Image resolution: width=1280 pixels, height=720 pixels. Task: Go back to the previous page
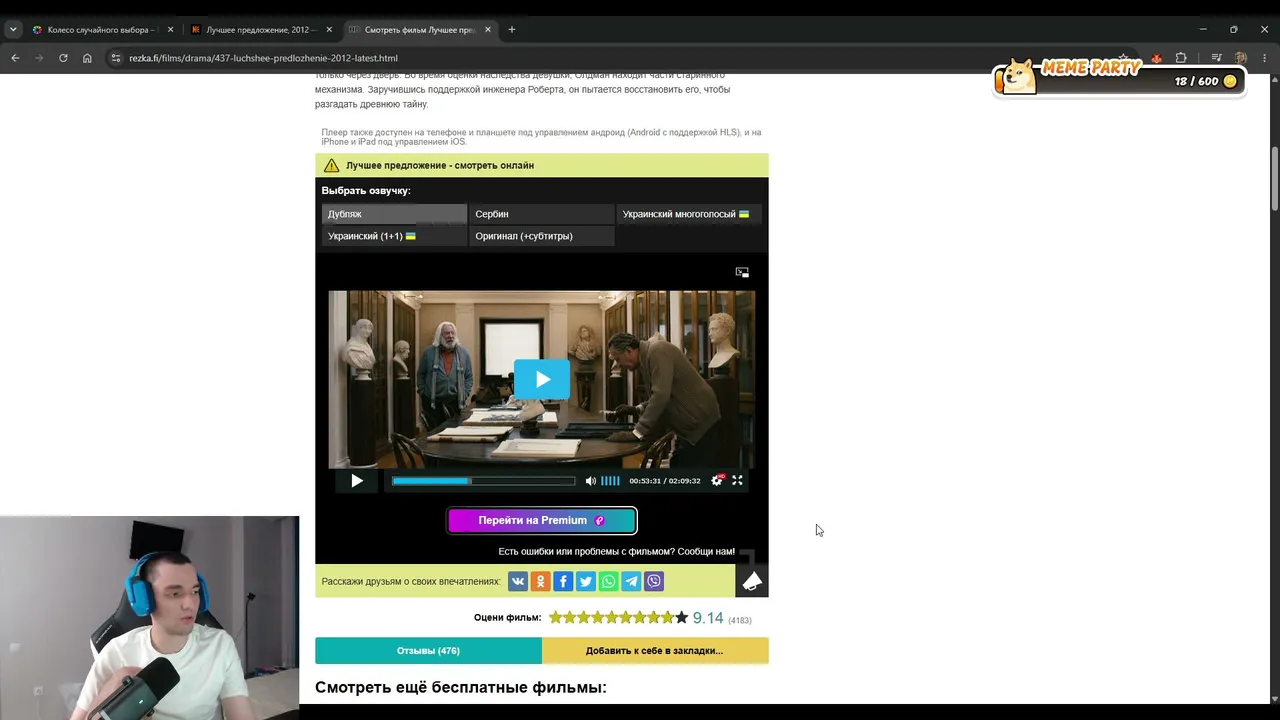15,58
